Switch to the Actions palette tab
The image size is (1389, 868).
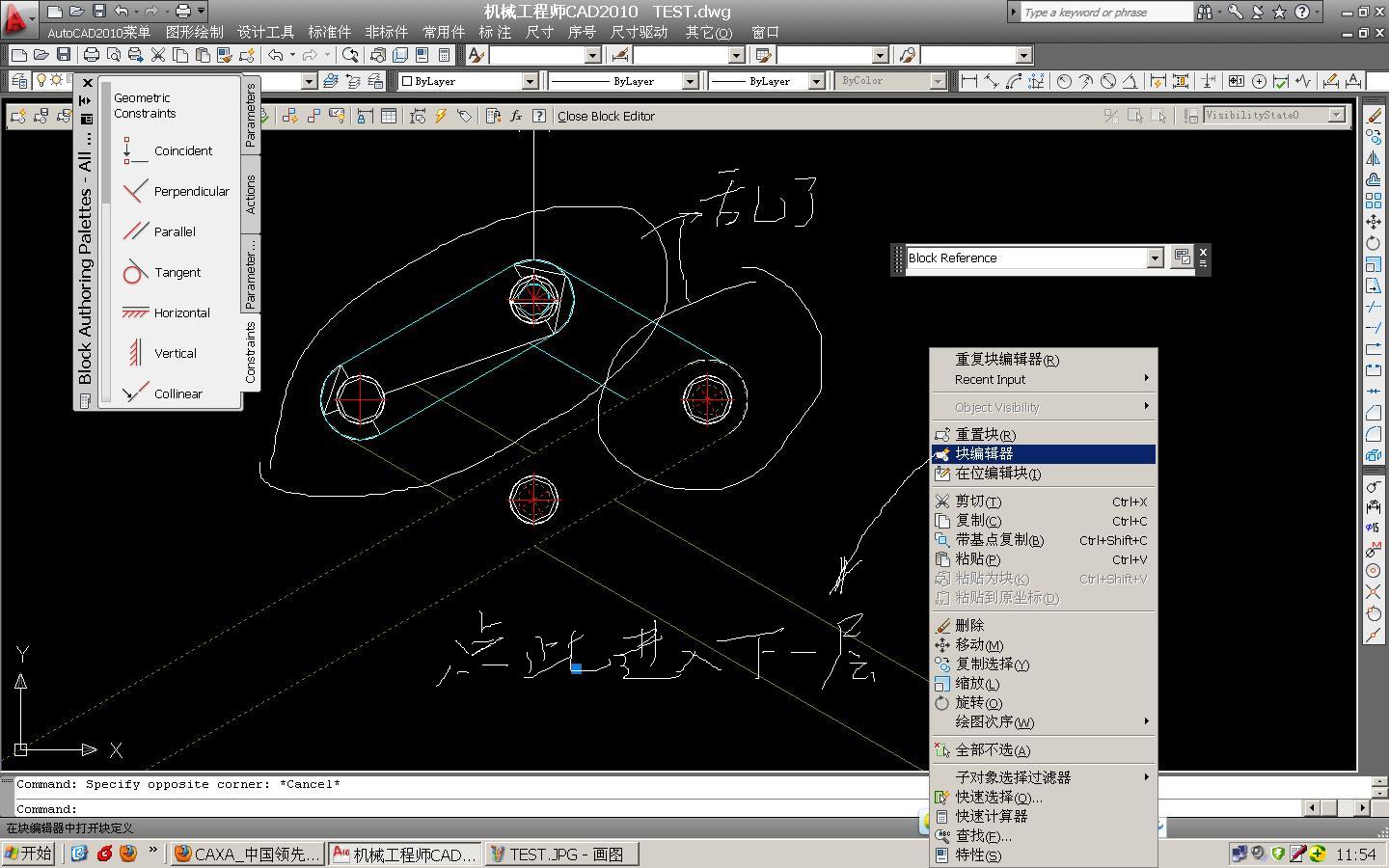(x=251, y=194)
